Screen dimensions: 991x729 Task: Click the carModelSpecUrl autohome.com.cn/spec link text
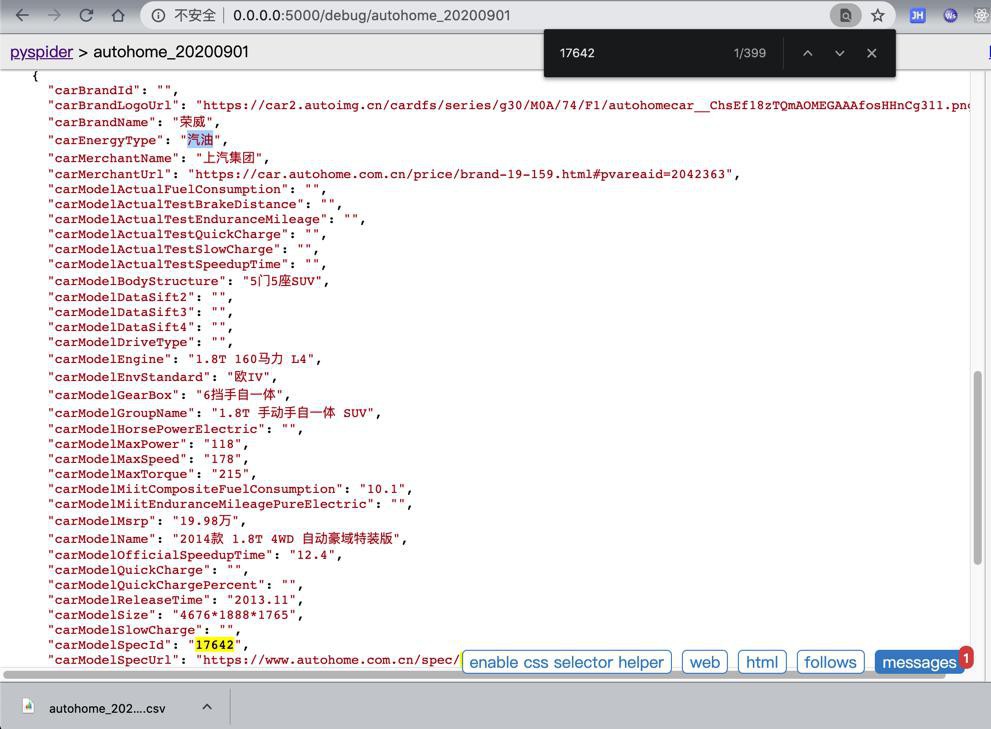coord(331,660)
